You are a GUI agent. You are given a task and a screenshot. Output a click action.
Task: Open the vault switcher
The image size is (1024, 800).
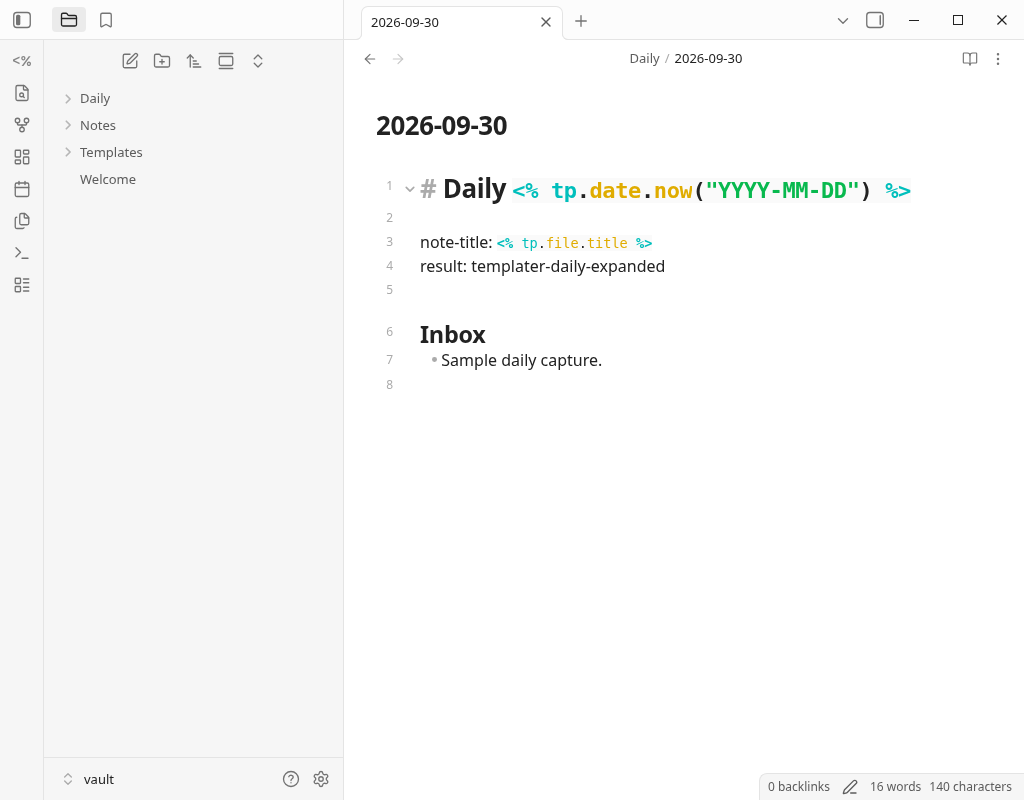[x=88, y=779]
